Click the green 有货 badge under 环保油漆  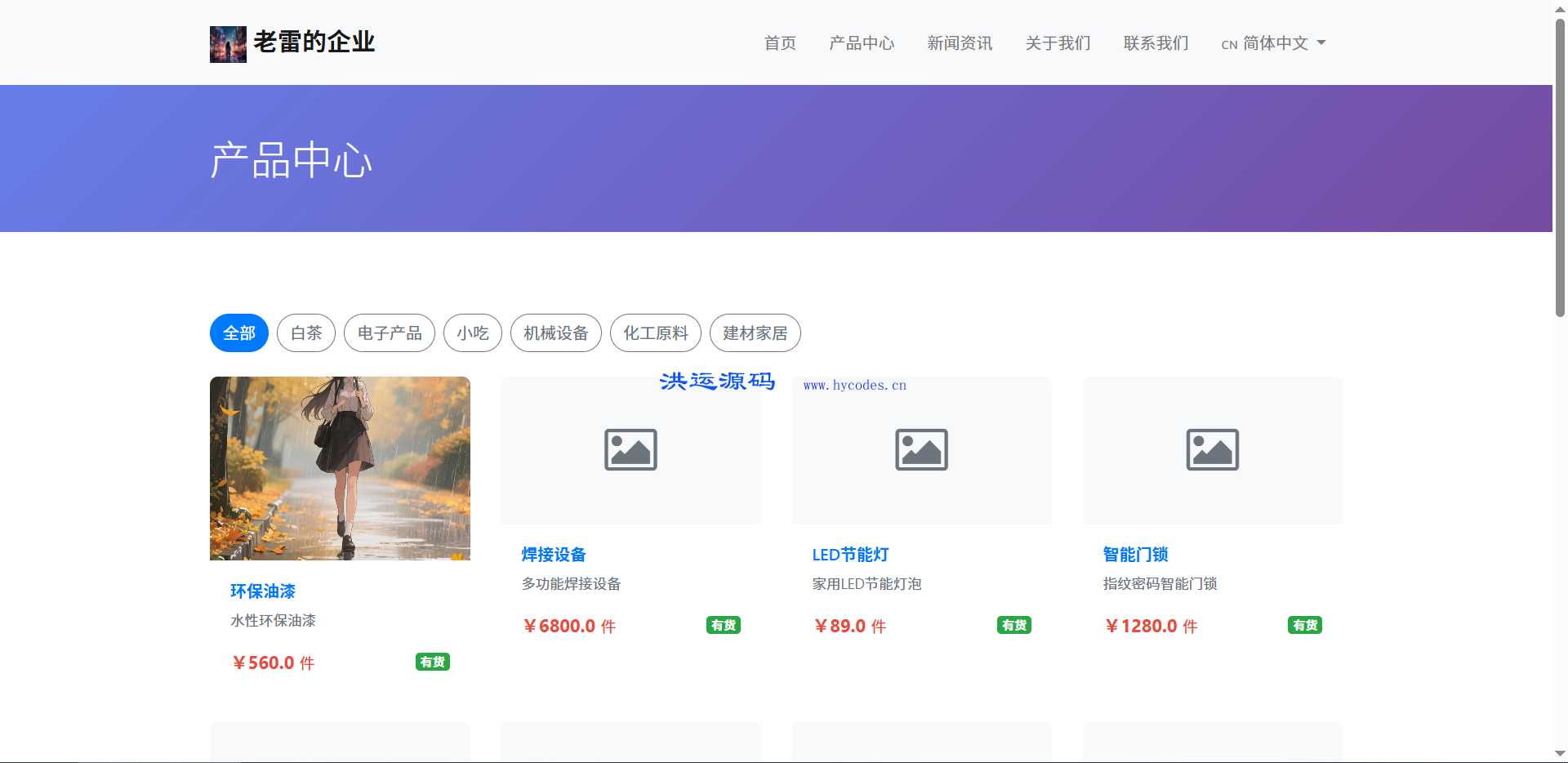[432, 663]
